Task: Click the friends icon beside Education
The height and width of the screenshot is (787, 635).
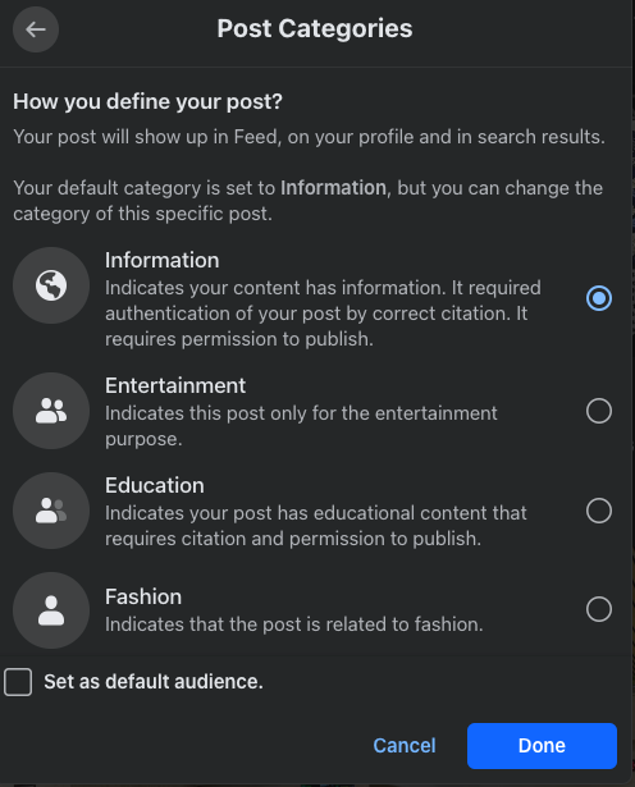Action: [x=51, y=511]
